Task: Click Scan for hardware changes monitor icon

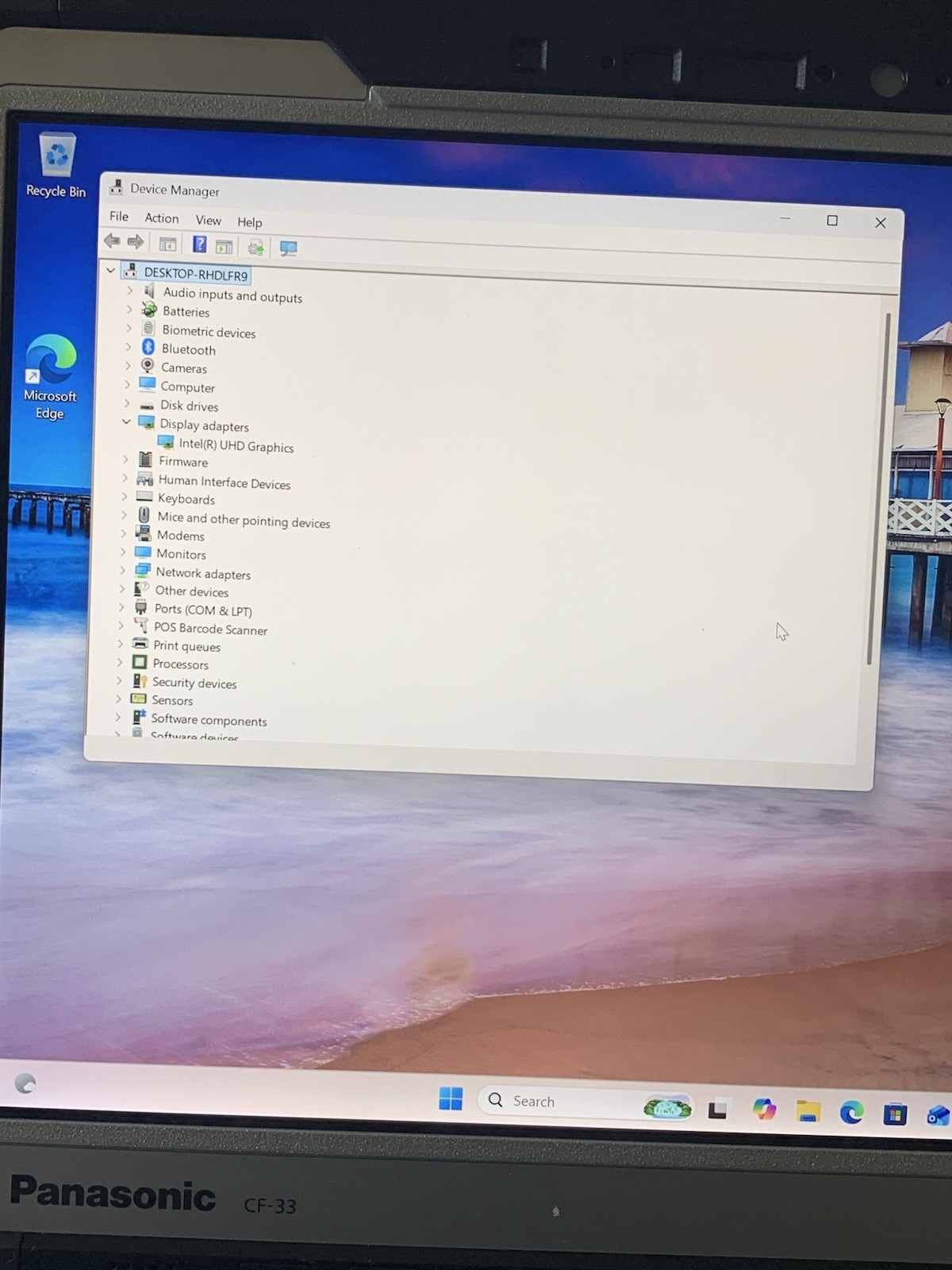Action: tap(288, 248)
